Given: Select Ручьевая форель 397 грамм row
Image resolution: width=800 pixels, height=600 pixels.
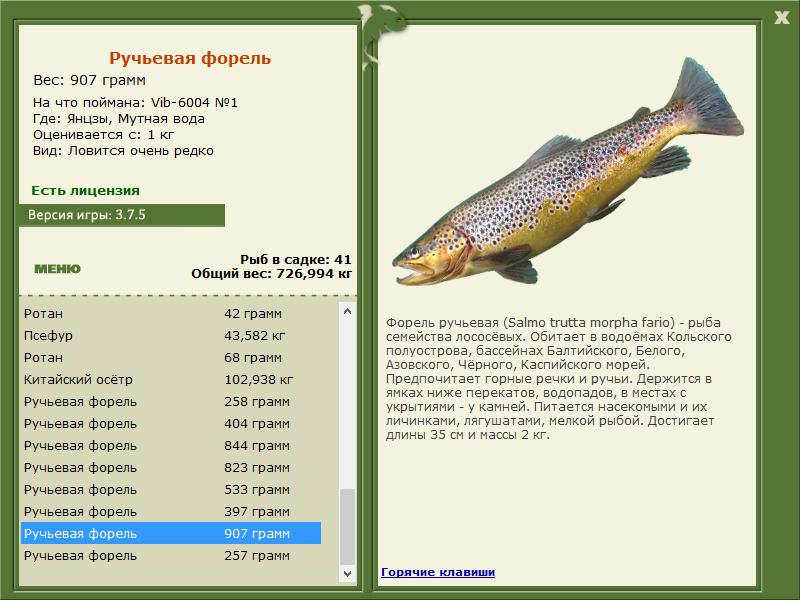Looking at the screenshot, I should coord(171,511).
